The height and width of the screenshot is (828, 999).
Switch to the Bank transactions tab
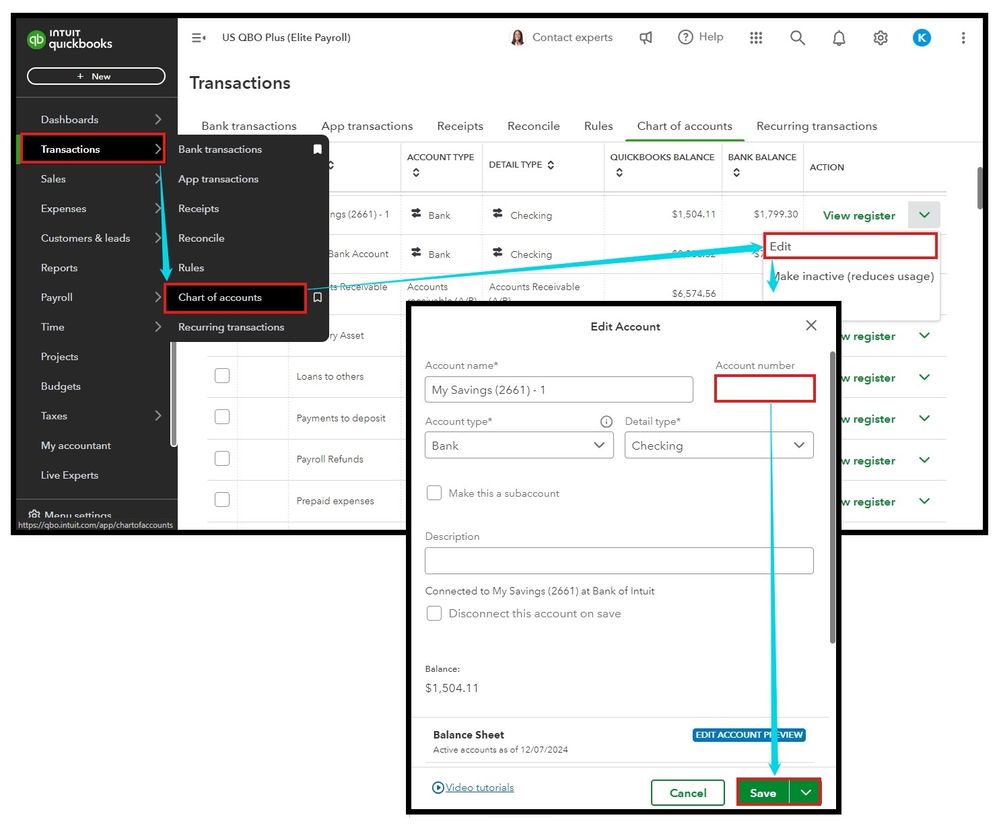click(248, 126)
